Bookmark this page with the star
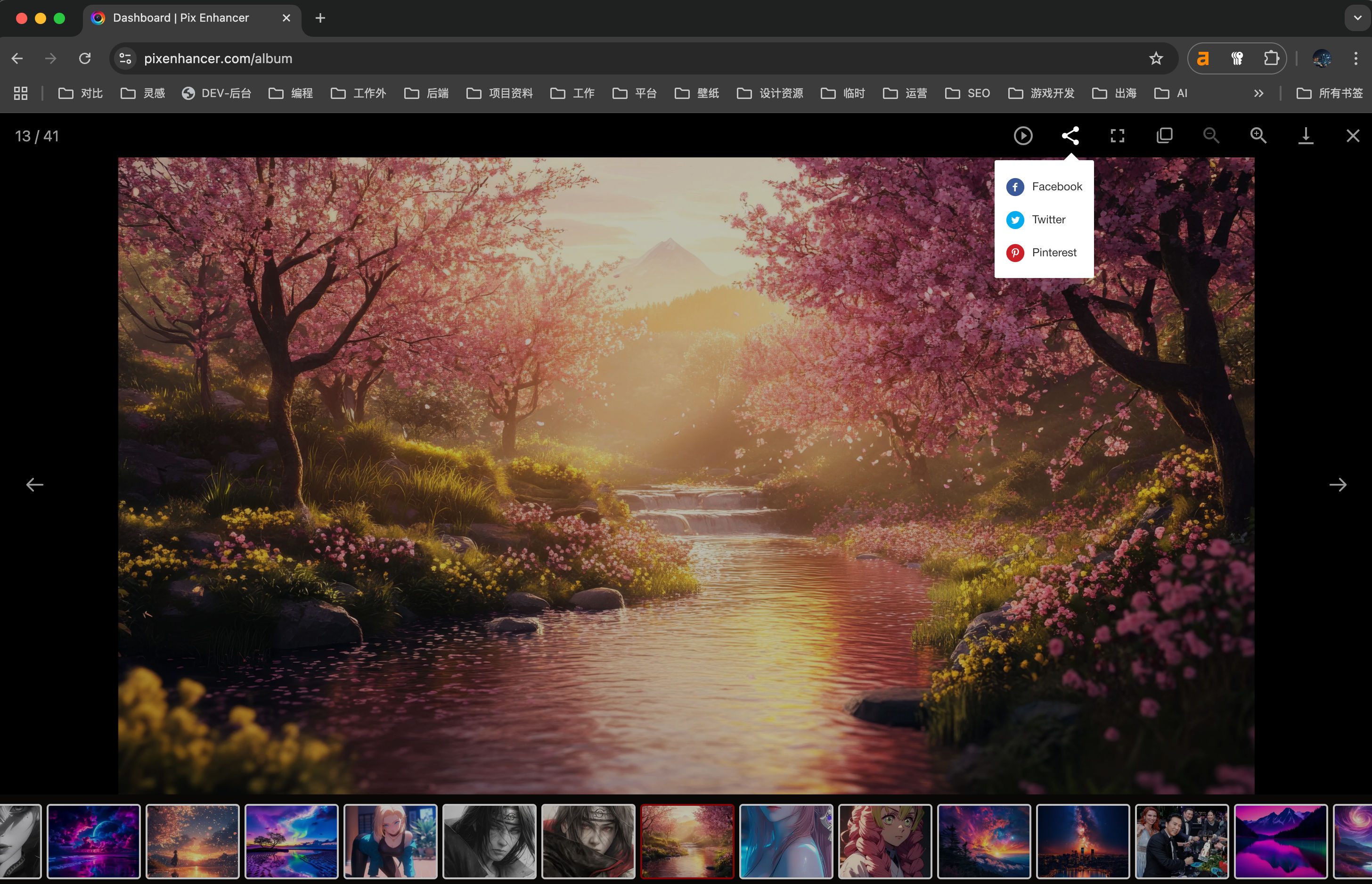Image resolution: width=1372 pixels, height=884 pixels. point(1156,58)
